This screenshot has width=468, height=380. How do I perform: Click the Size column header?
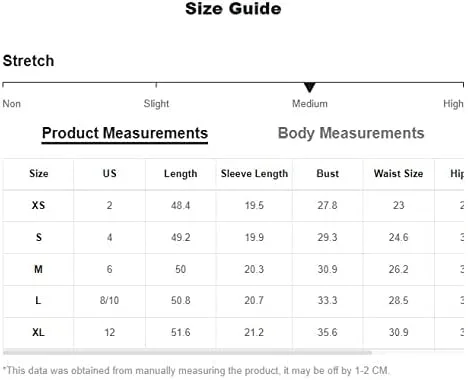pyautogui.click(x=39, y=173)
